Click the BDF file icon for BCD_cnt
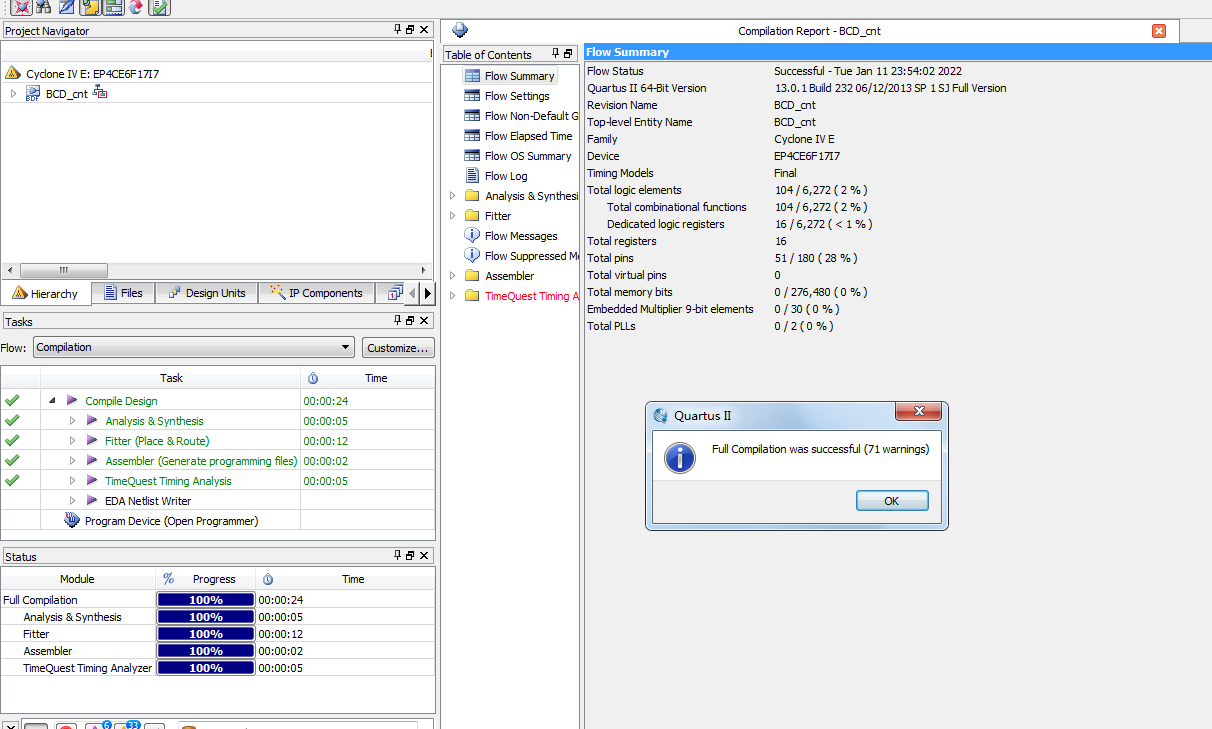Viewport: 1212px width, 729px height. tap(33, 93)
